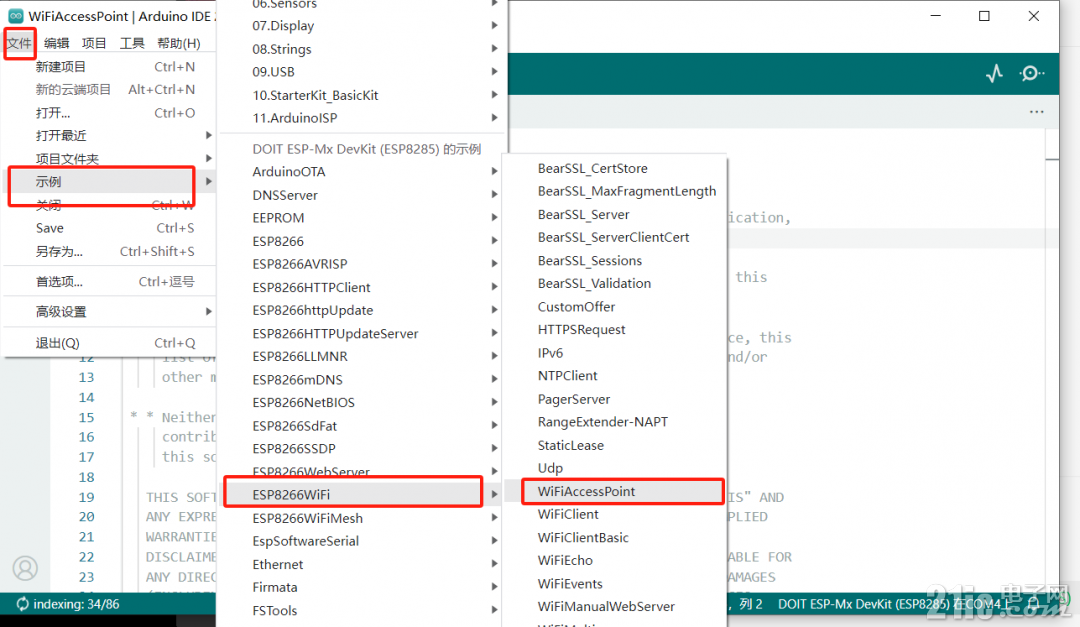
Task: Open the WiFiEcho example
Action: click(614, 560)
